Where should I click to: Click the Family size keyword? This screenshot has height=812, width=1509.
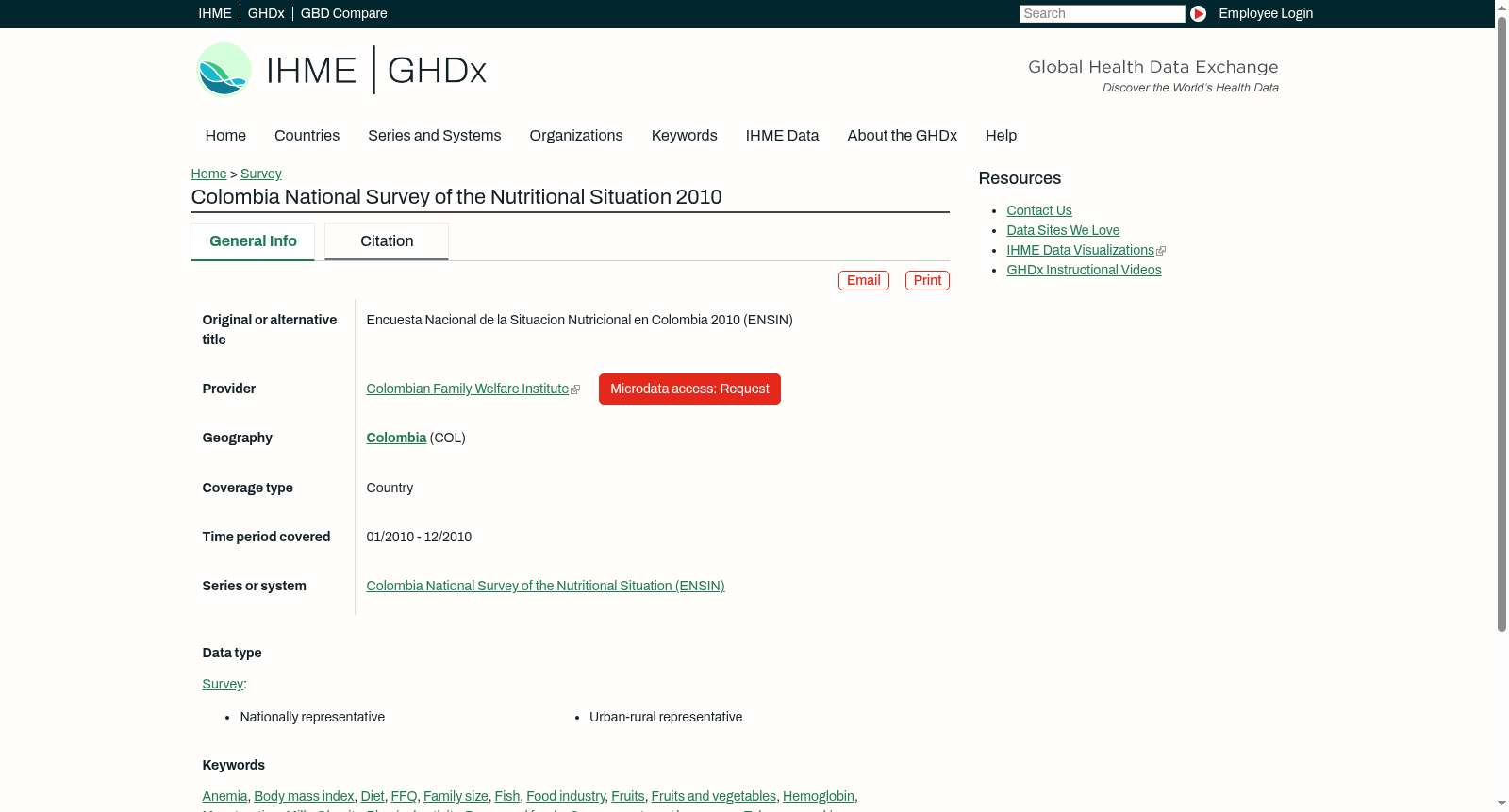(x=456, y=796)
